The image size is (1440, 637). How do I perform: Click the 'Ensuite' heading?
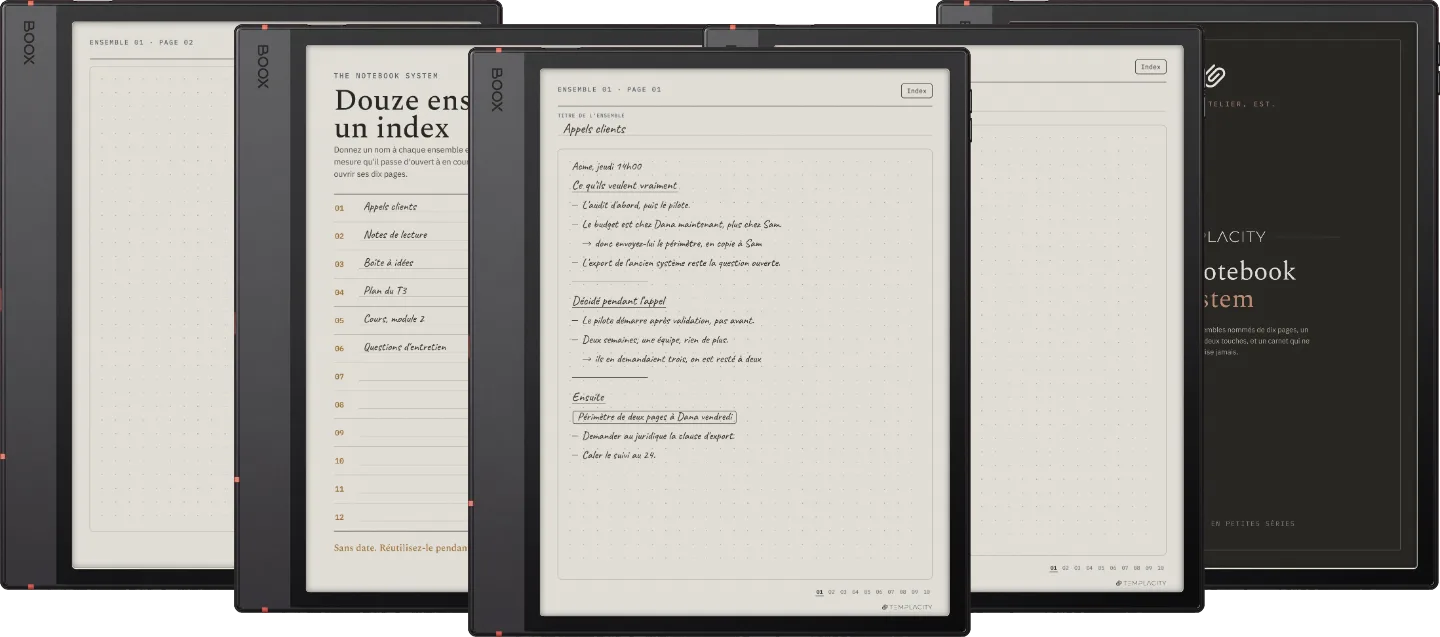pyautogui.click(x=588, y=398)
